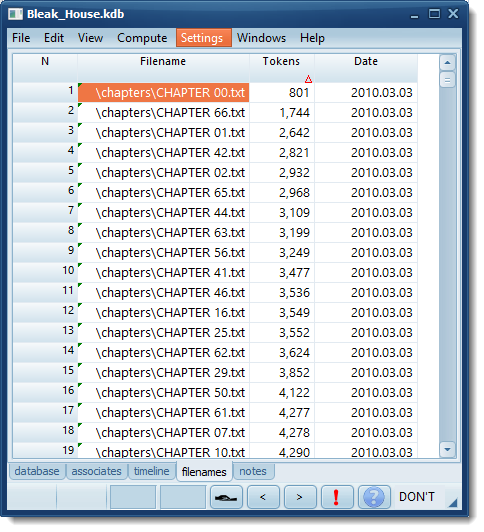Sort by the Date column header
This screenshot has height=532, width=484.
366,68
